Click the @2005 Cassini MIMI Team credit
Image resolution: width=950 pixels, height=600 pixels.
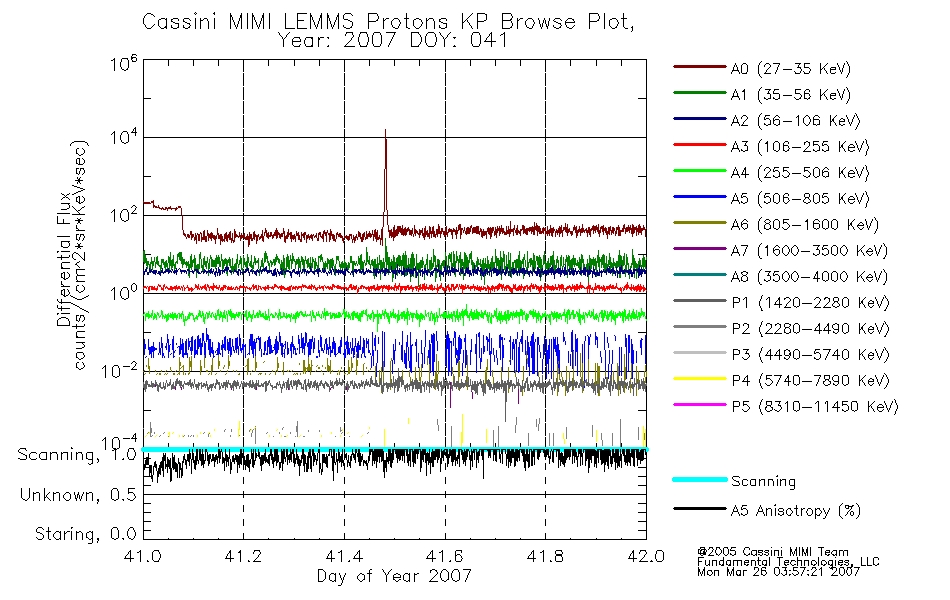(772, 552)
